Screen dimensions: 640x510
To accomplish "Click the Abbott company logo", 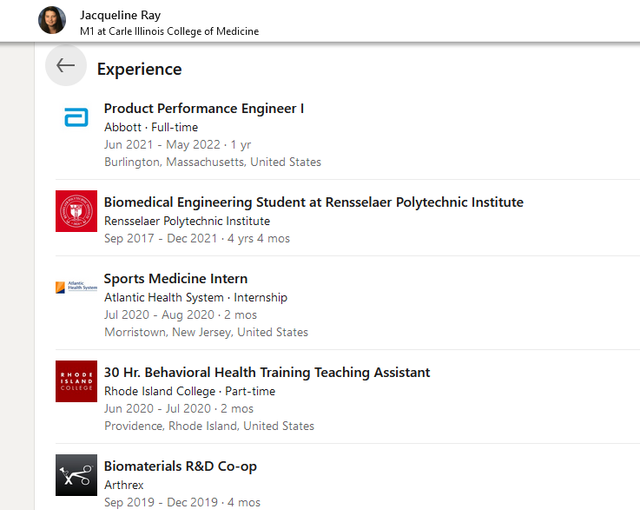I will (x=76, y=118).
